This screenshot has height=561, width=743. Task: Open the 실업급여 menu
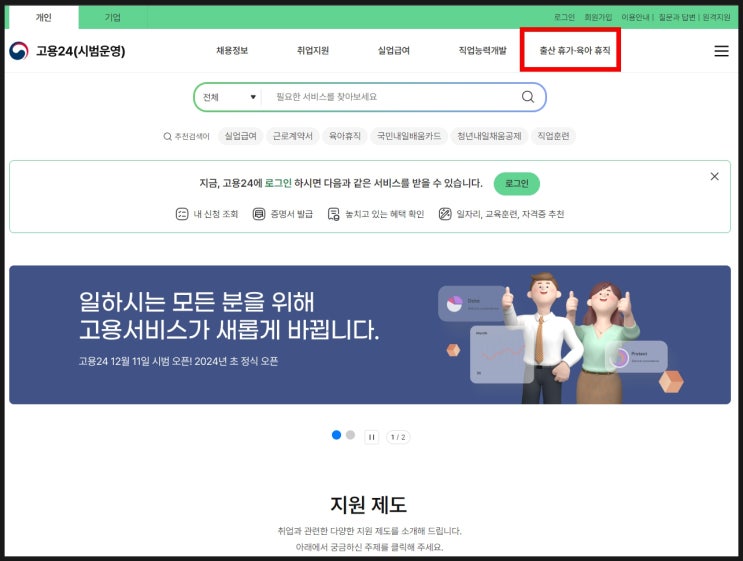[393, 51]
